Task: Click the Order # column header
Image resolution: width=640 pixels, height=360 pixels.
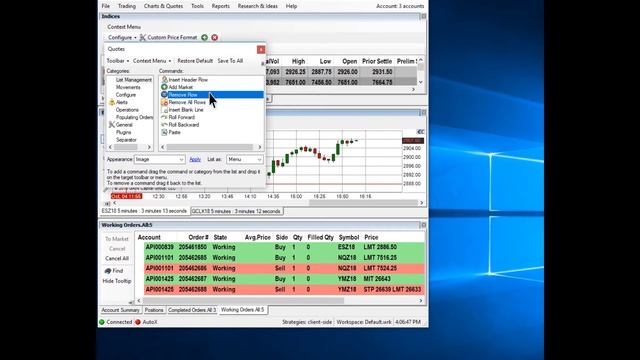Action: click(198, 237)
